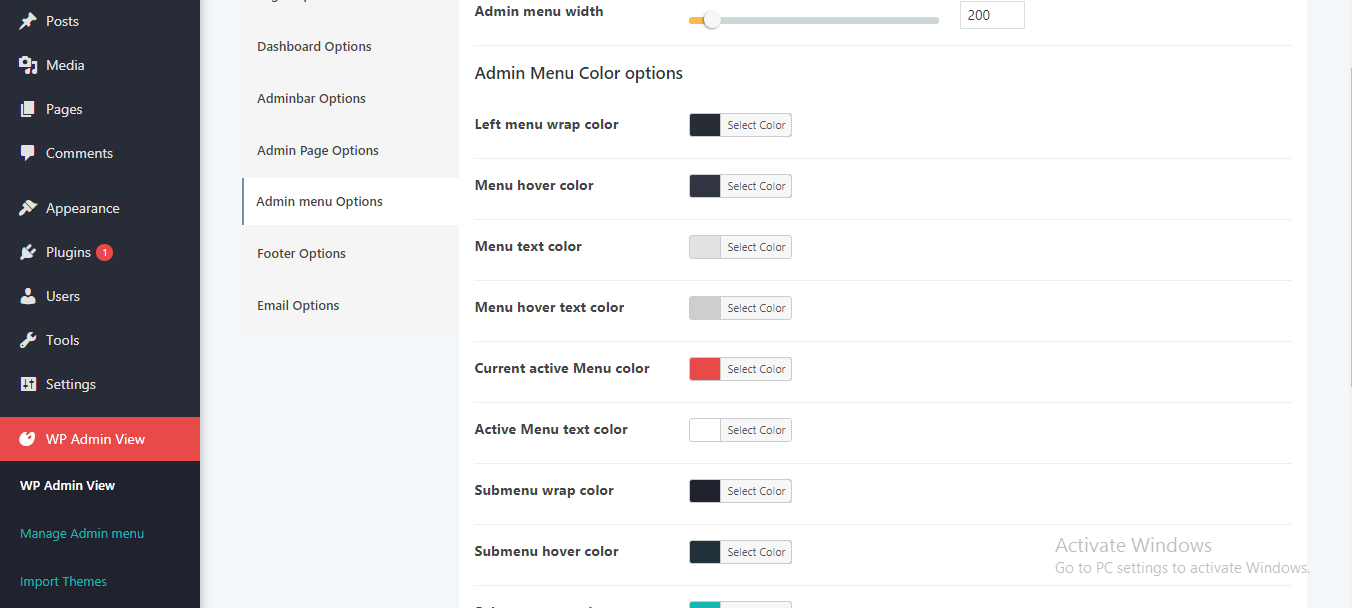Click the Current active Menu color swatch

(x=705, y=369)
